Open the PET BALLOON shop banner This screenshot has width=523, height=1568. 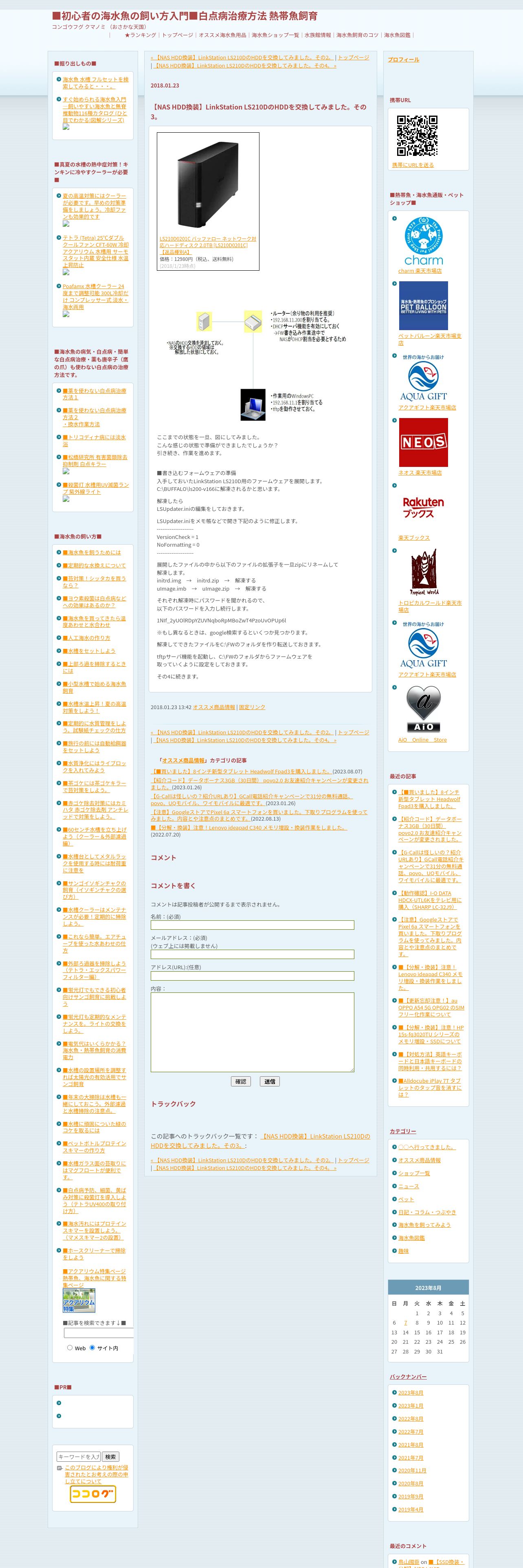(x=423, y=306)
